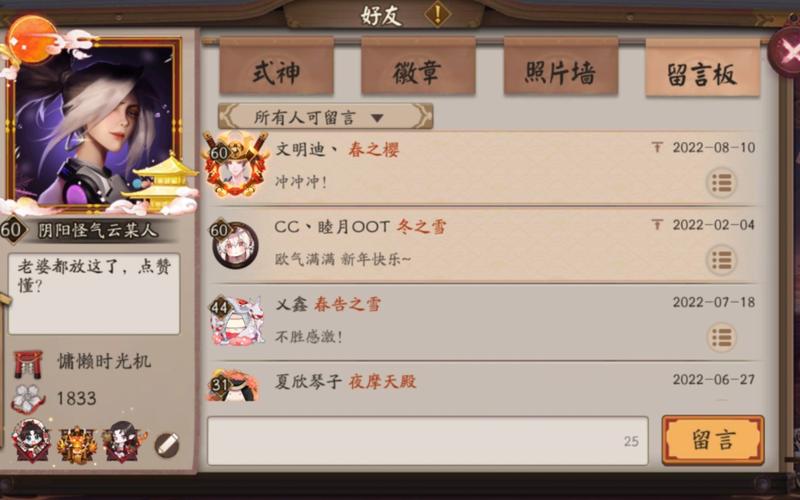Click 文明迪's level 60 avatar
The height and width of the screenshot is (500, 800).
coord(235,164)
